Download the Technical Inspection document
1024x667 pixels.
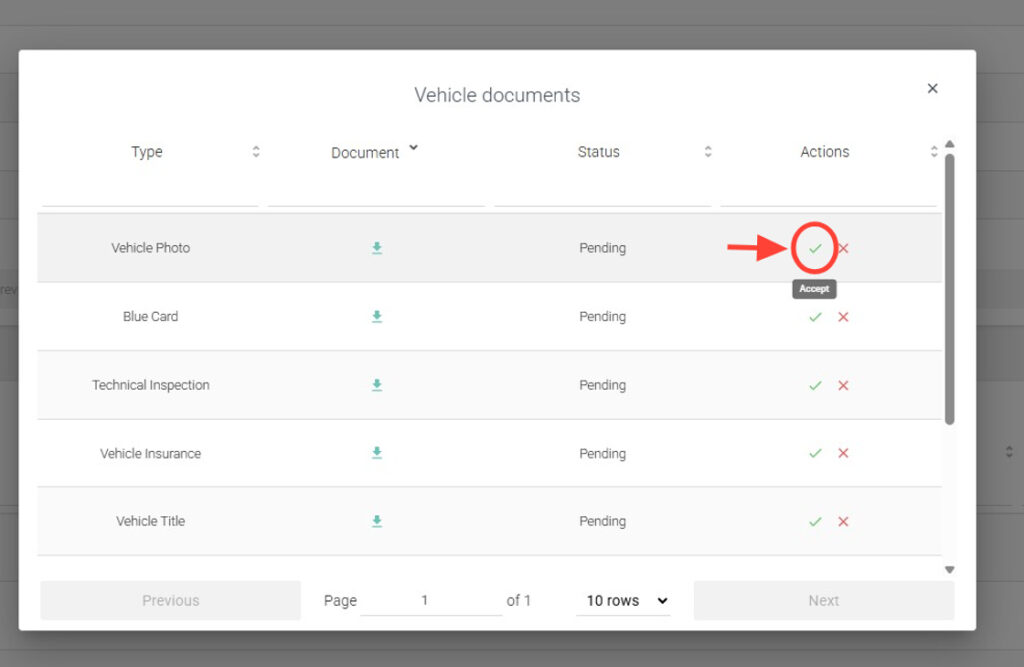(377, 385)
